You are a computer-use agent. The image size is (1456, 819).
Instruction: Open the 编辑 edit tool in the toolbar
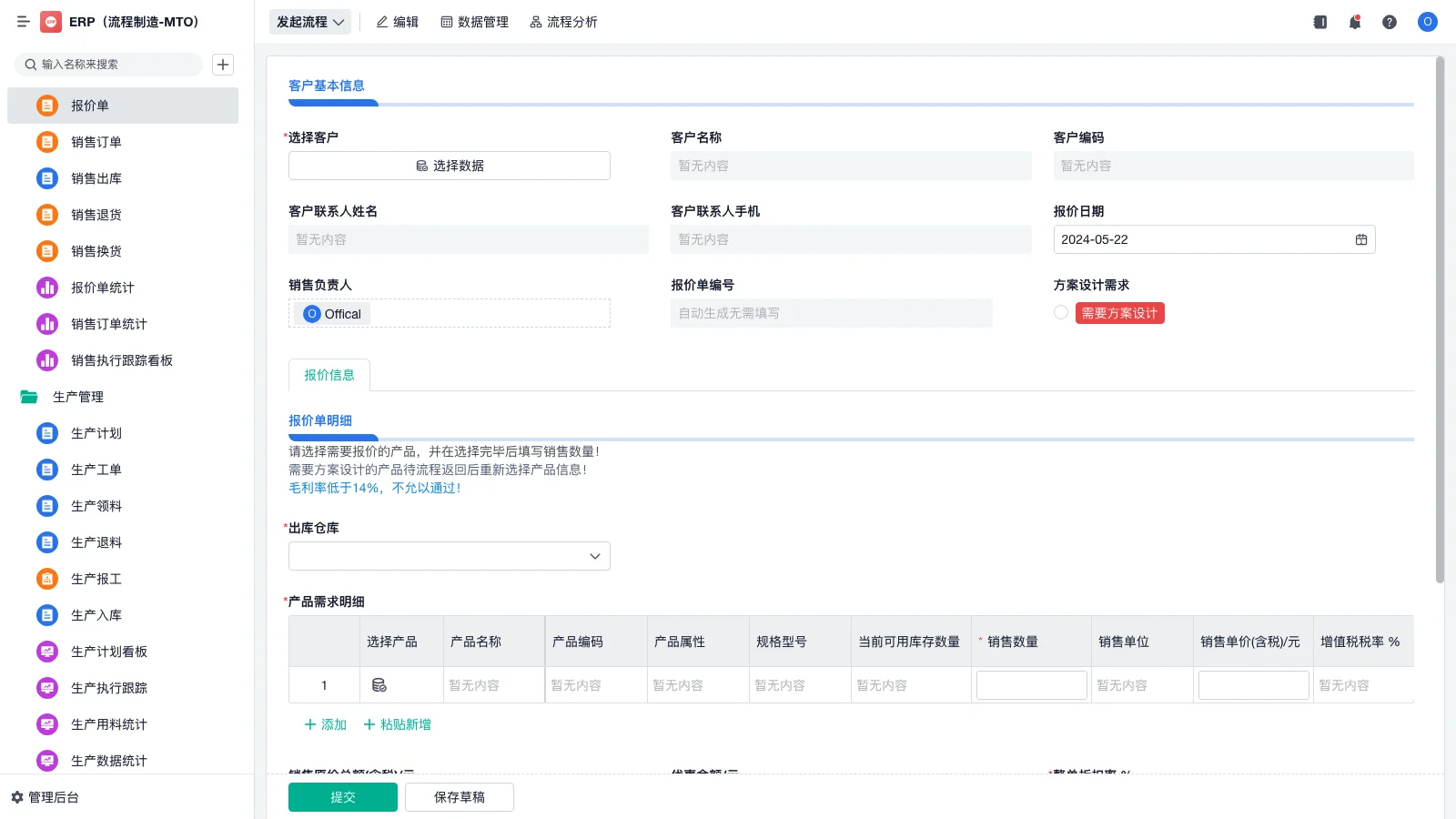point(397,22)
